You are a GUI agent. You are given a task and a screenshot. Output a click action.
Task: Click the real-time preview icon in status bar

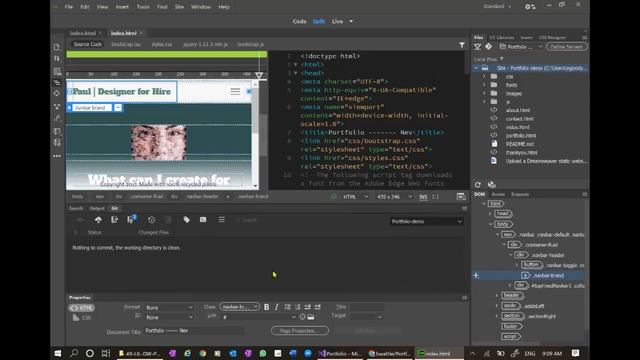click(x=461, y=197)
